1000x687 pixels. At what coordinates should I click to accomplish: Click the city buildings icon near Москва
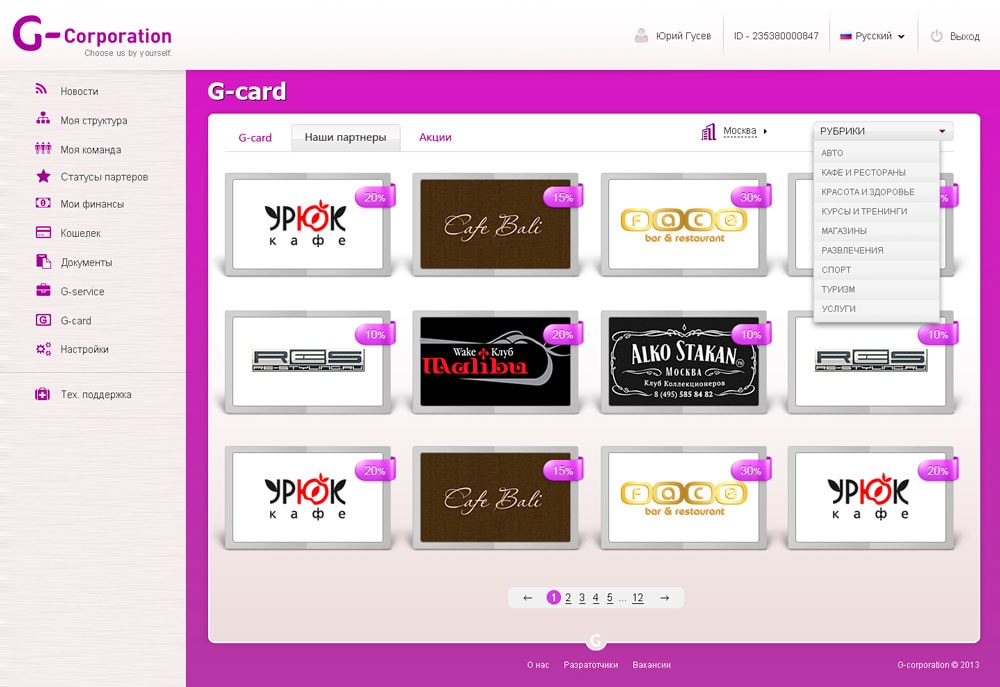tap(709, 132)
